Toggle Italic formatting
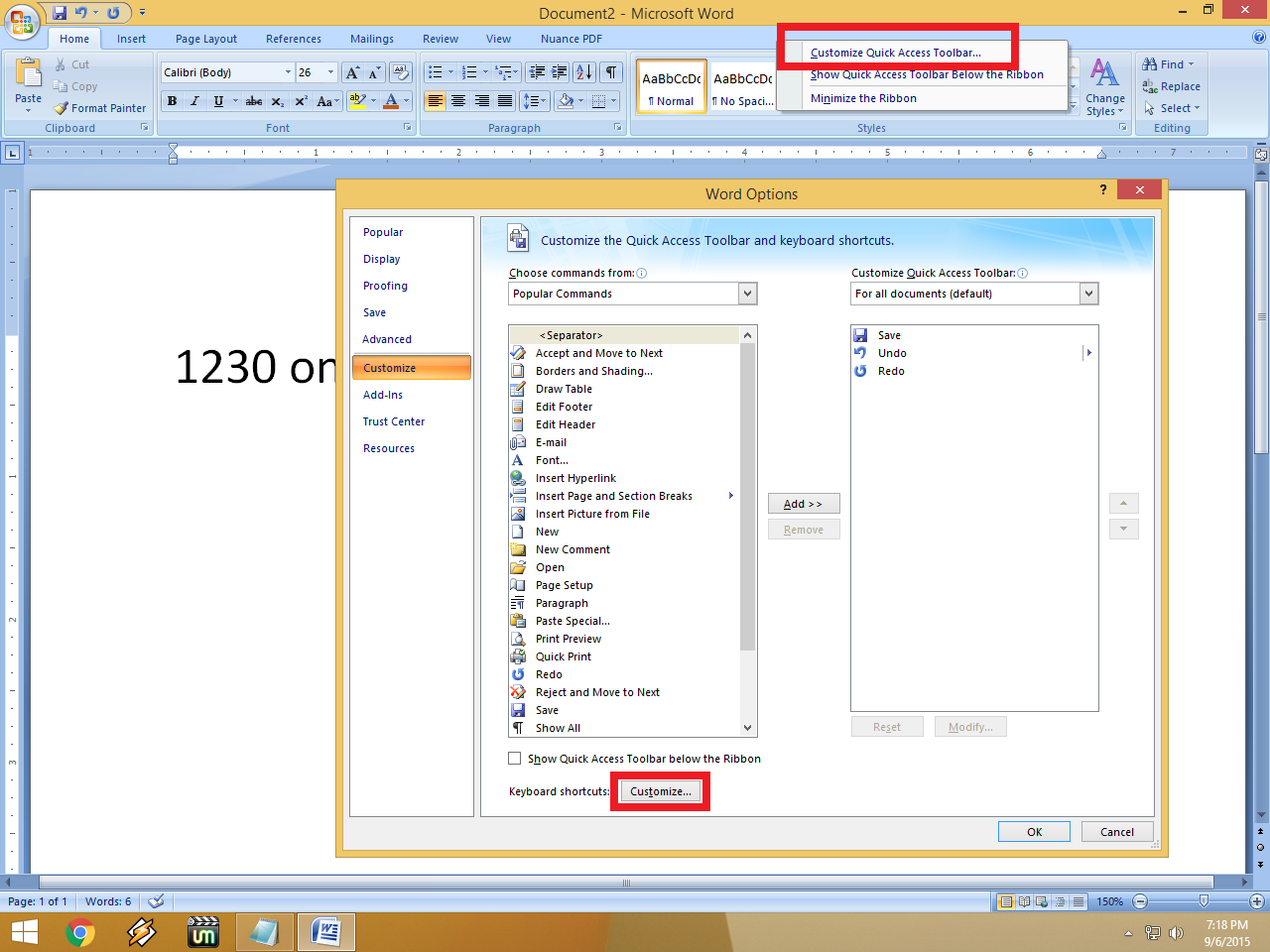Viewport: 1270px width, 952px height. coord(194,101)
